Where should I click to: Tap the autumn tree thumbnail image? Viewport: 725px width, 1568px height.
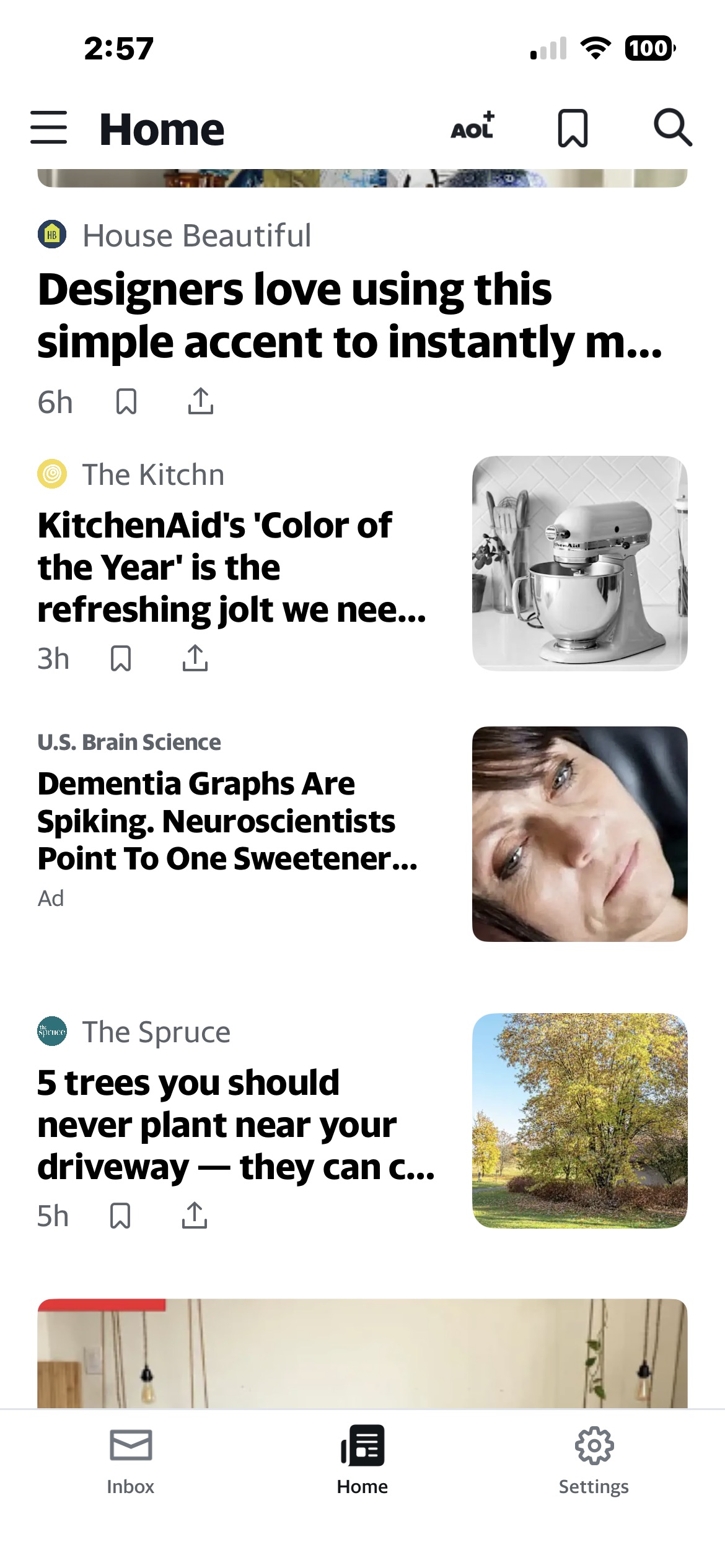[579, 1121]
